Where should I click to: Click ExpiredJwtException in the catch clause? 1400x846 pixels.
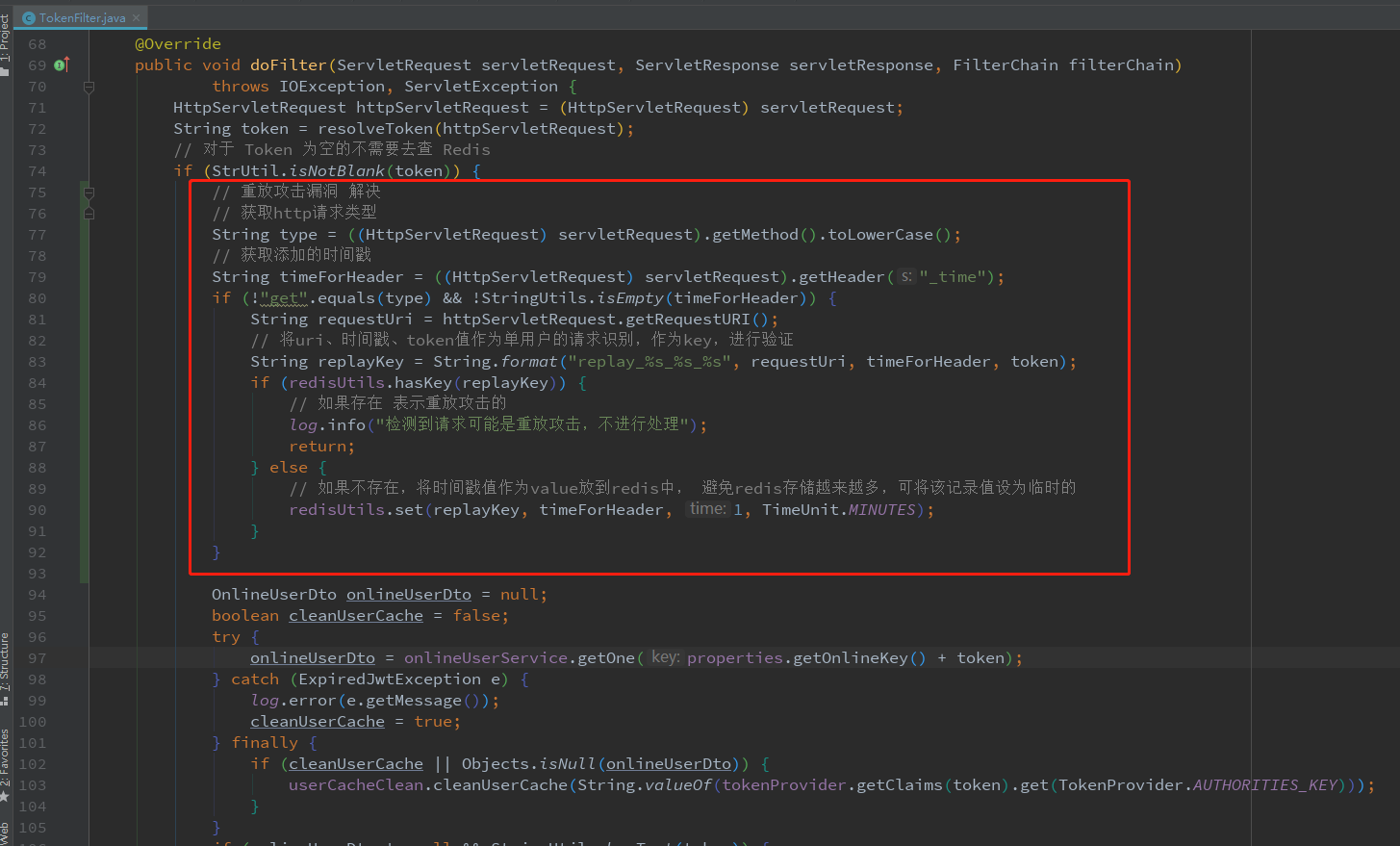[390, 679]
